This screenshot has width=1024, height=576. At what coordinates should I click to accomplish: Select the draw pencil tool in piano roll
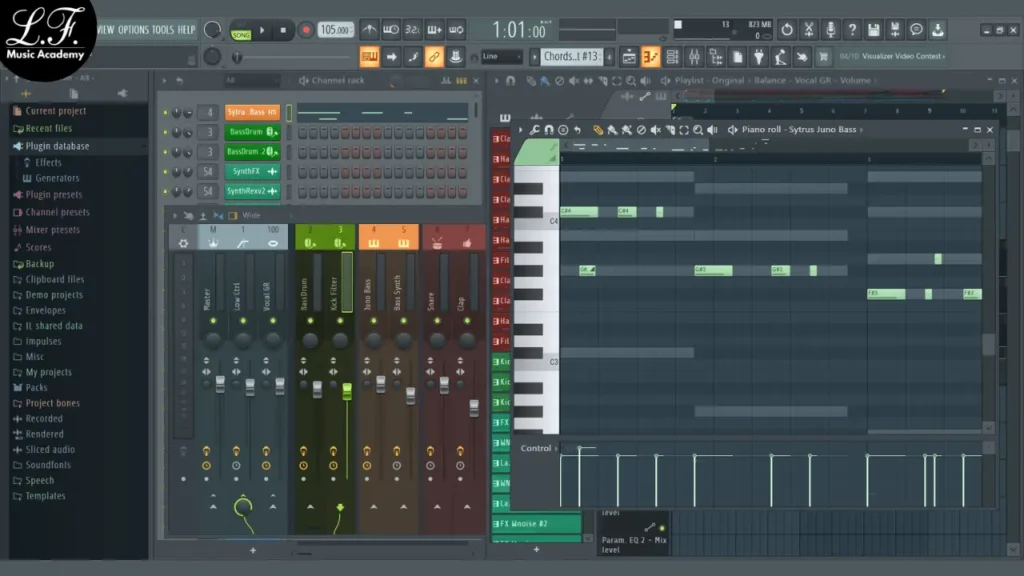[x=598, y=130]
